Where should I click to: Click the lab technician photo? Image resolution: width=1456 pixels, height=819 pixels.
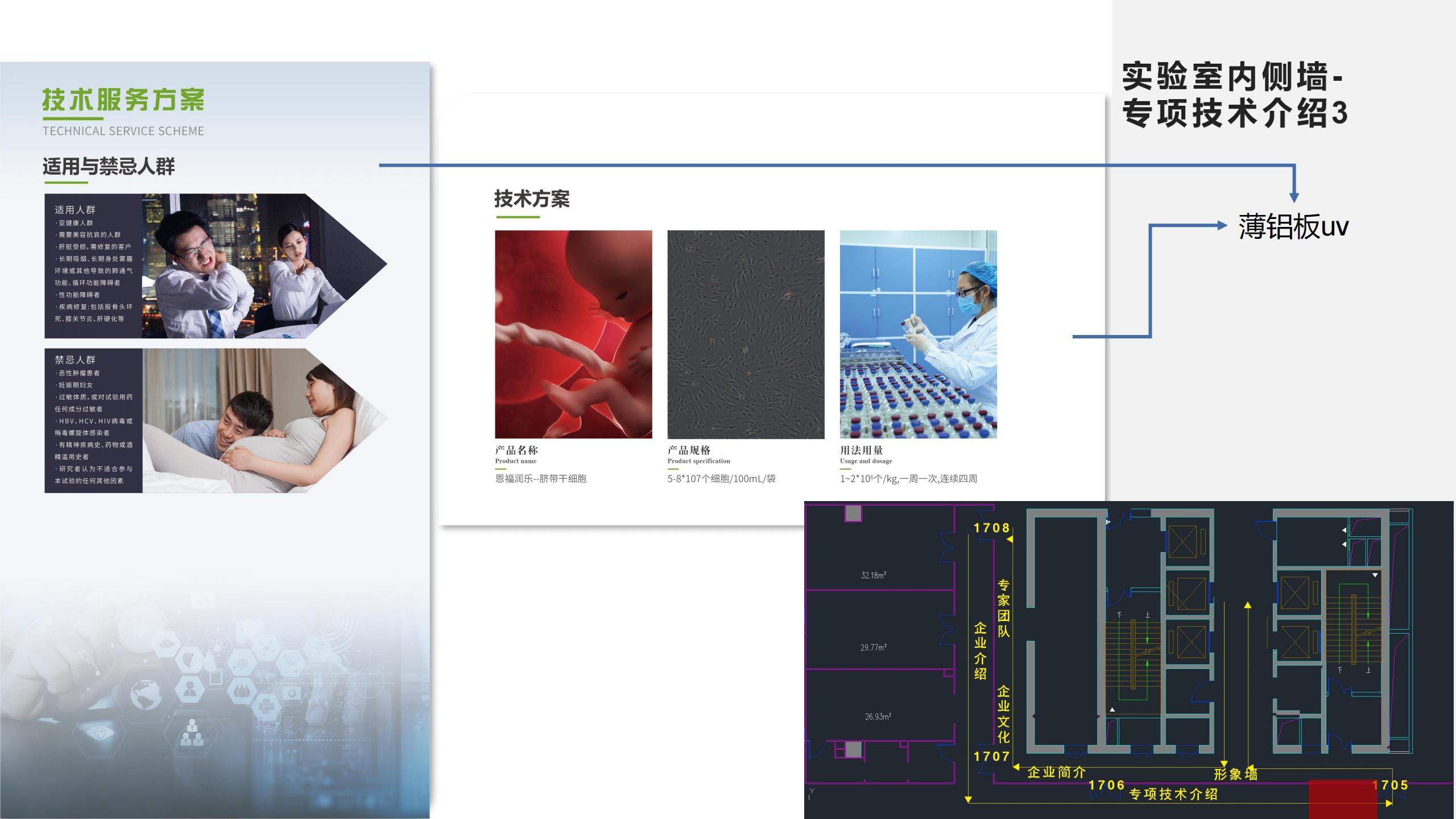coord(918,334)
